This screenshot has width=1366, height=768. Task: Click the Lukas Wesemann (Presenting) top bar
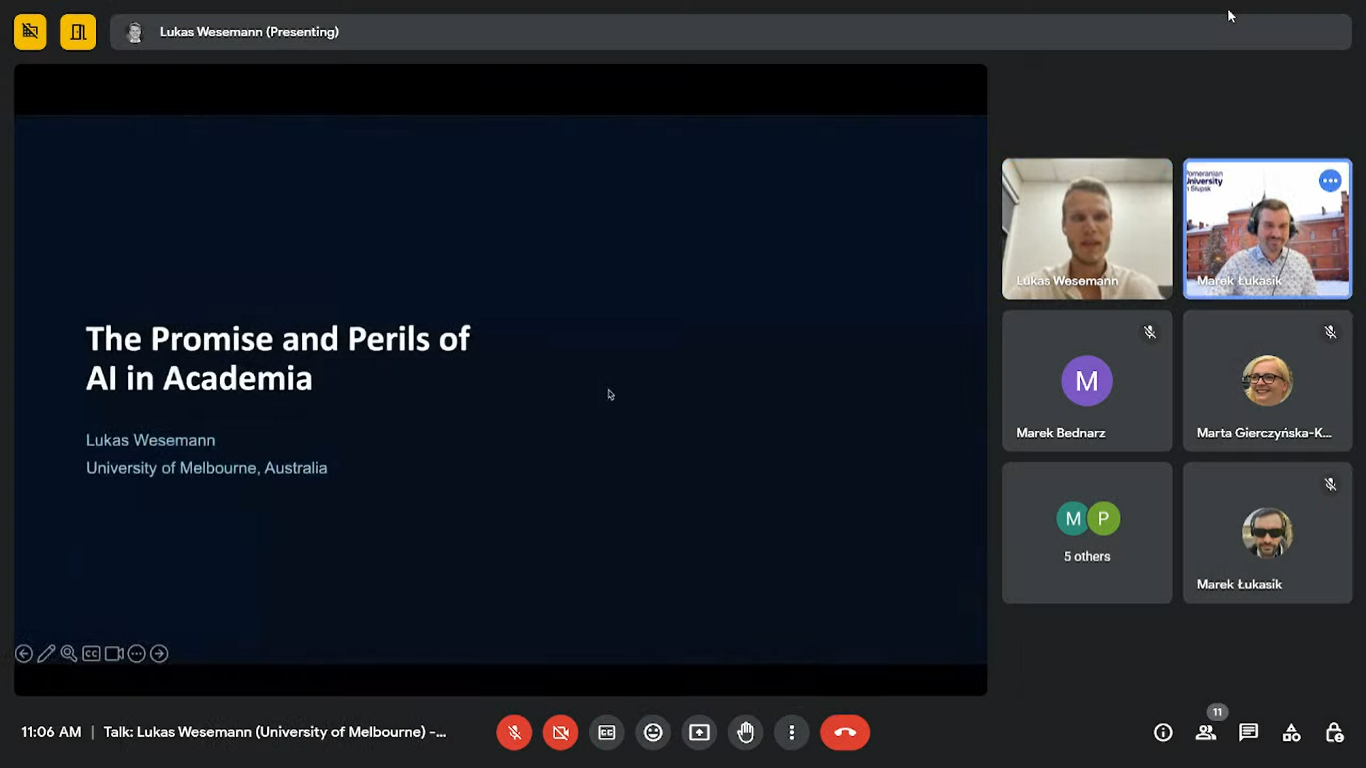249,32
